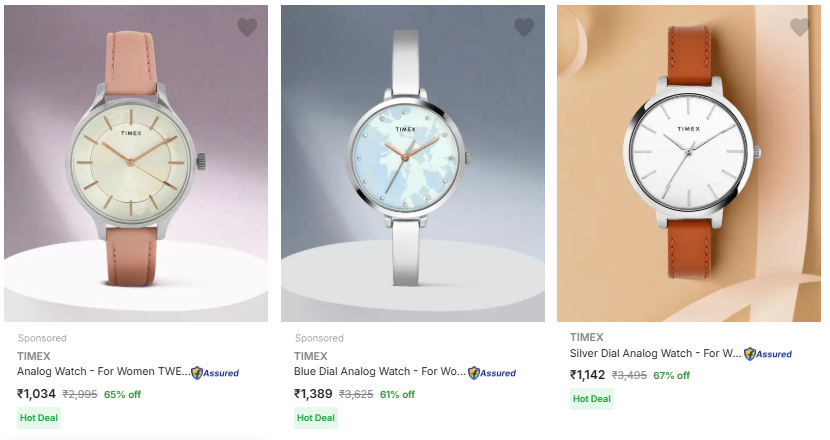Viewport: 830px width, 440px height.
Task: Click the ₹1,142 price
Action: click(x=589, y=375)
